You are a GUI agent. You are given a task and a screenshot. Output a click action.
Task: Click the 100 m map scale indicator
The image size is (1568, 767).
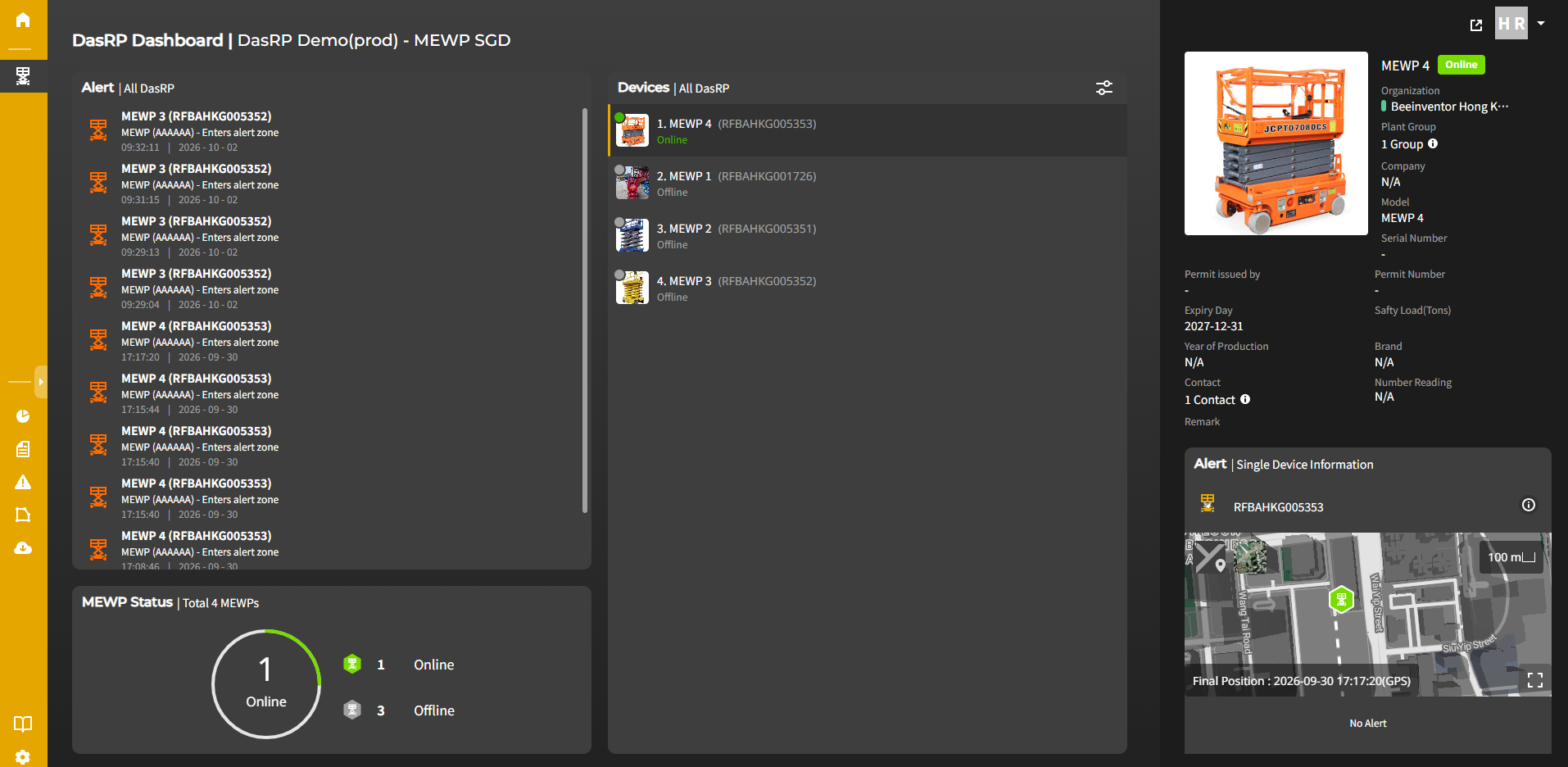(1511, 557)
